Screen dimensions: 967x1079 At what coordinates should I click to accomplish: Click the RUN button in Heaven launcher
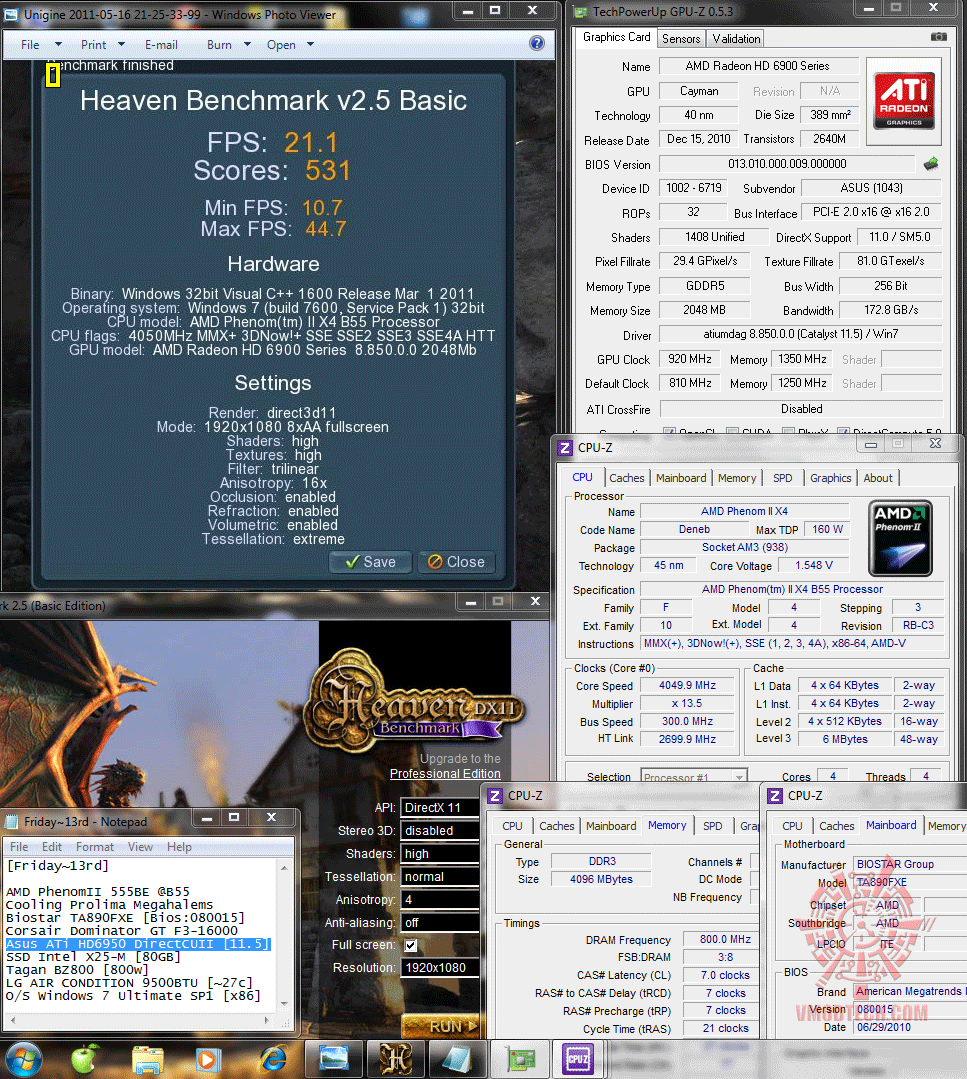coord(439,1025)
